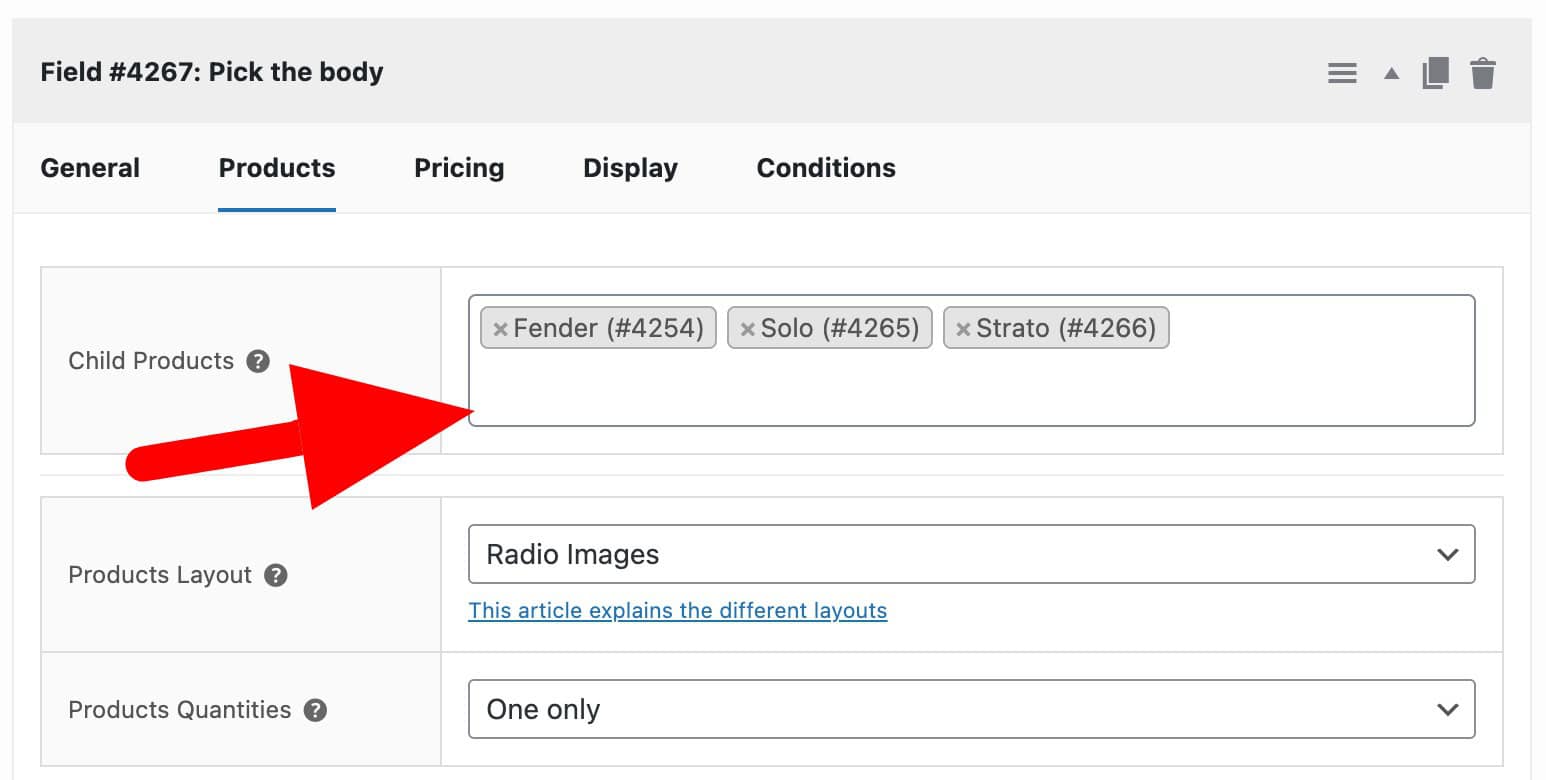Remove the Fender (#4254) product tag
This screenshot has height=780, width=1546.
tap(501, 328)
